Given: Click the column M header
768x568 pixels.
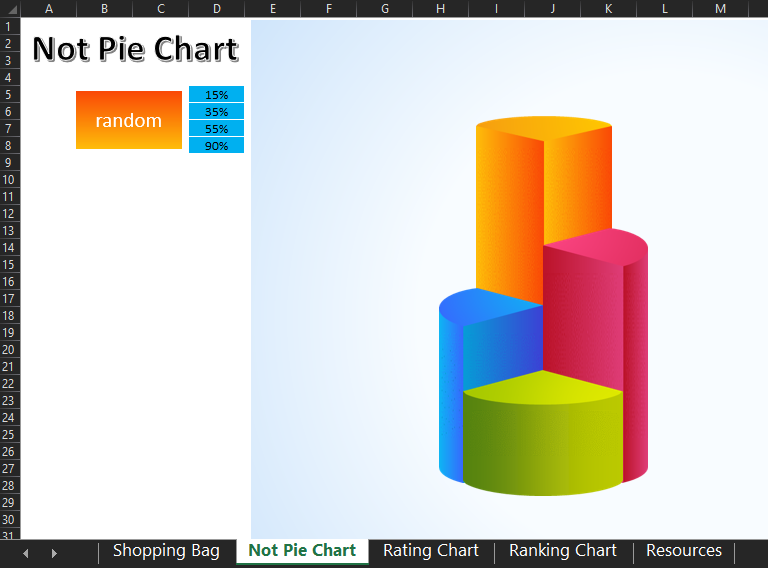Looking at the screenshot, I should point(721,9).
